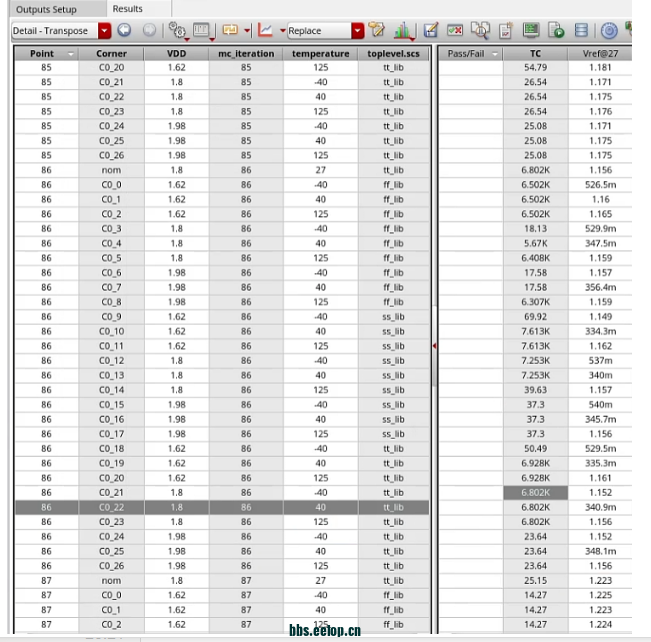
Task: Open the Pass/Fail column filter arrow
Action: [x=495, y=54]
